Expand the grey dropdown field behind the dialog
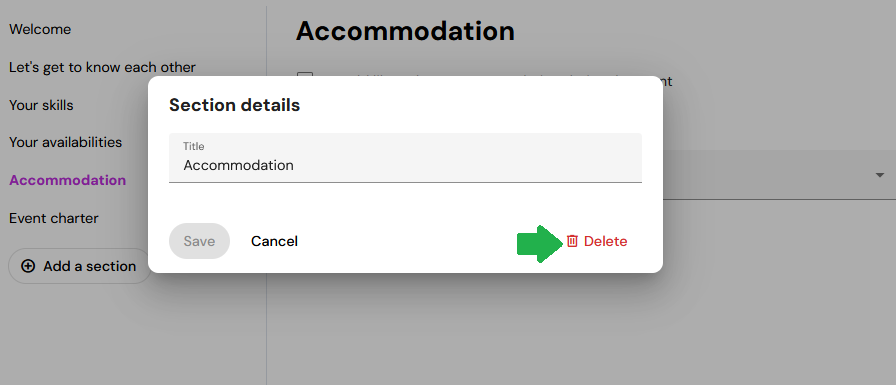Screen dimensions: 896x385 [779, 175]
